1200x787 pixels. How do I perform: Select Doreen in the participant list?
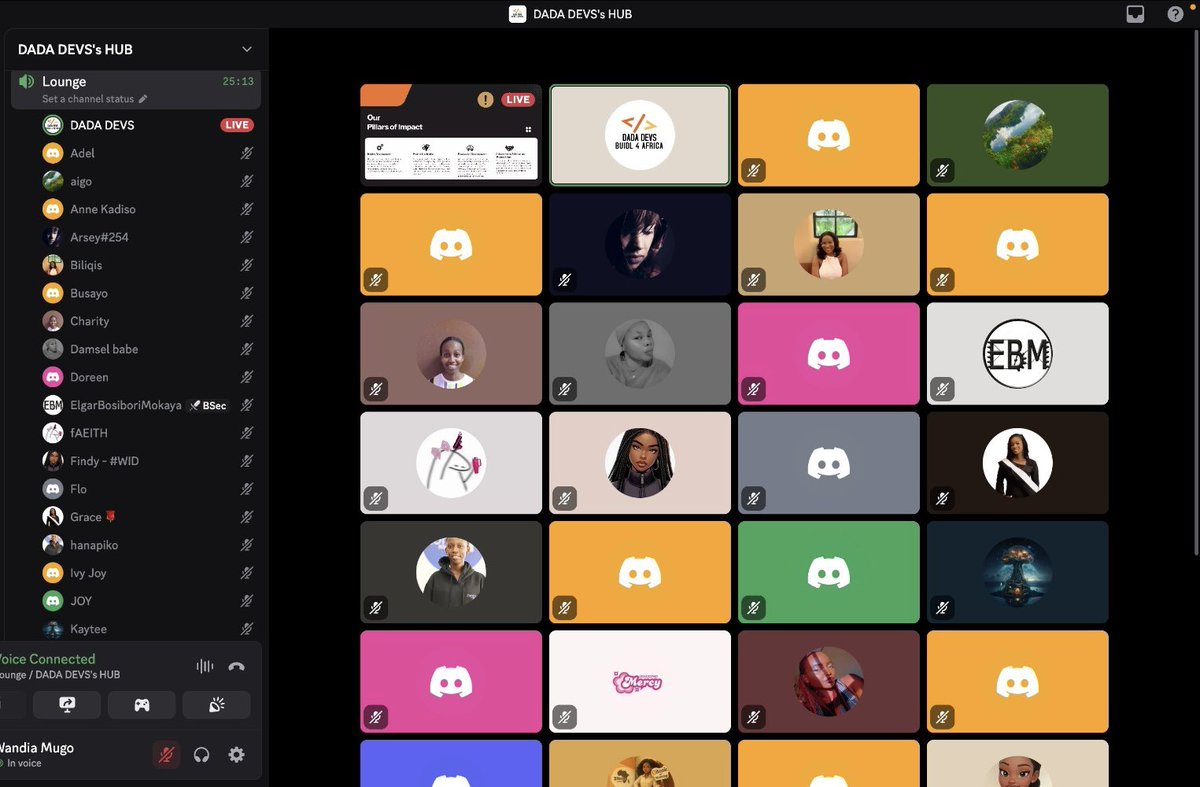coord(146,377)
